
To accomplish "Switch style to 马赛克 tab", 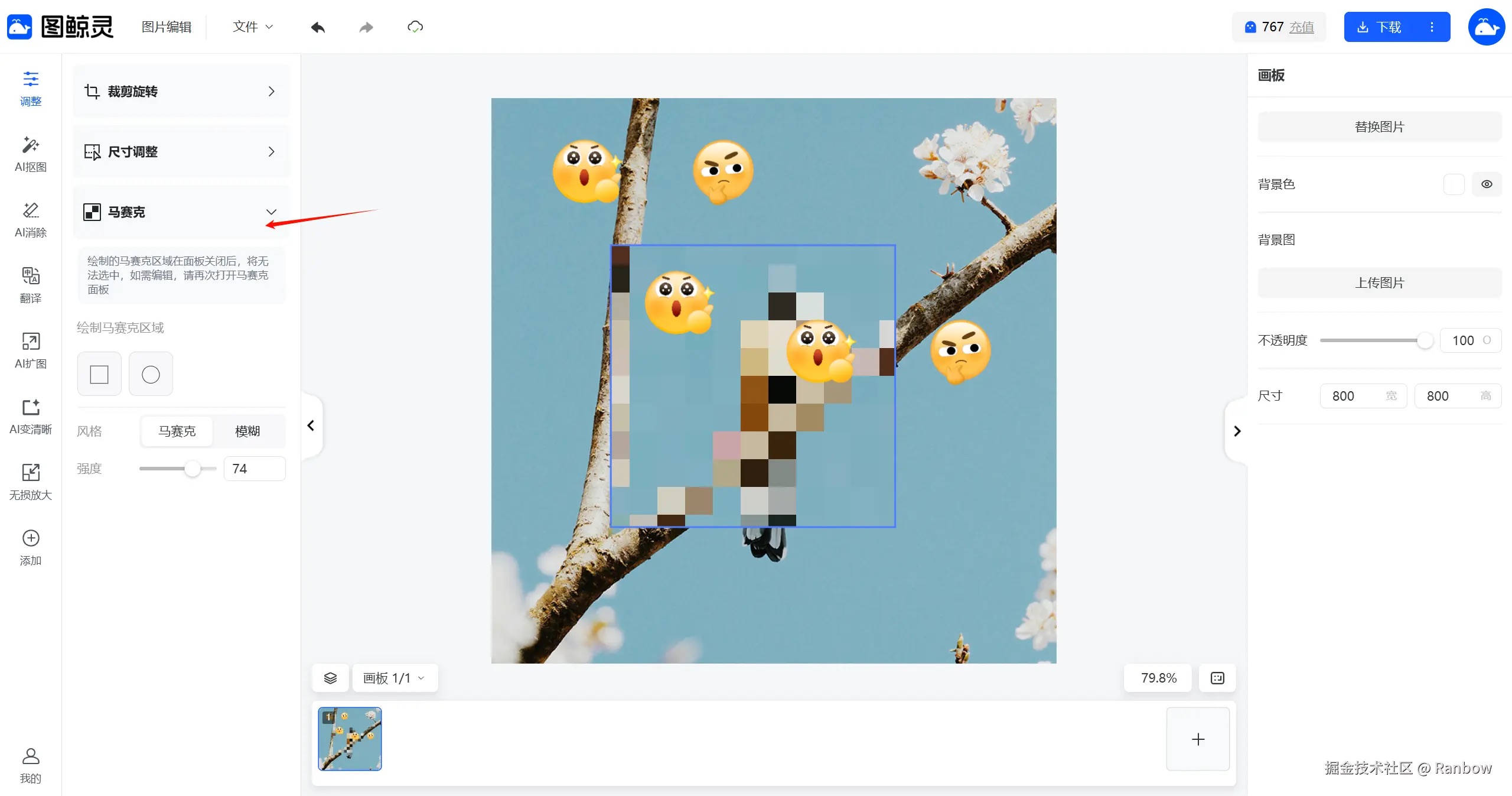I will (177, 431).
